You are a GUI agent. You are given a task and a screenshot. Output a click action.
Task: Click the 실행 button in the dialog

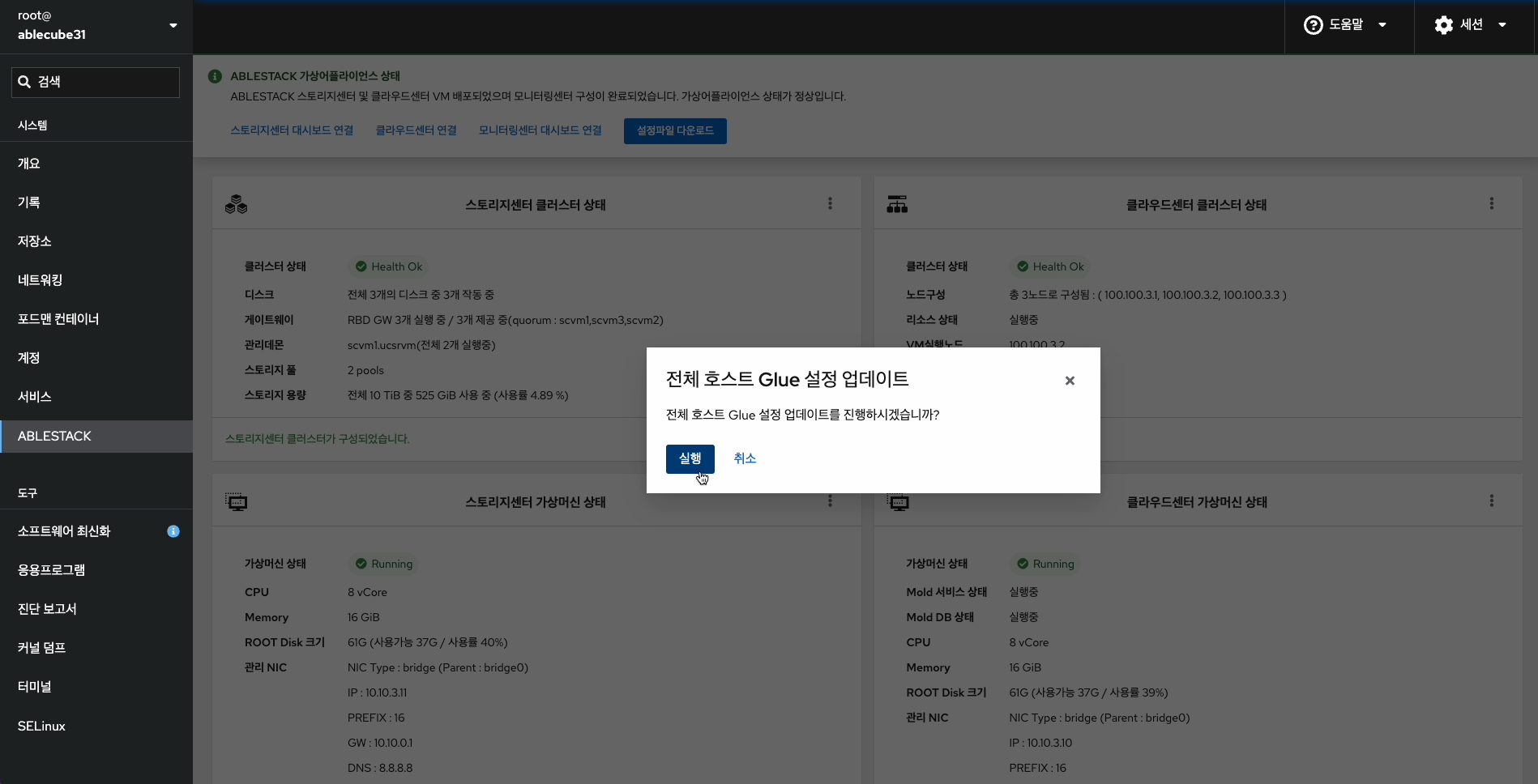point(690,458)
